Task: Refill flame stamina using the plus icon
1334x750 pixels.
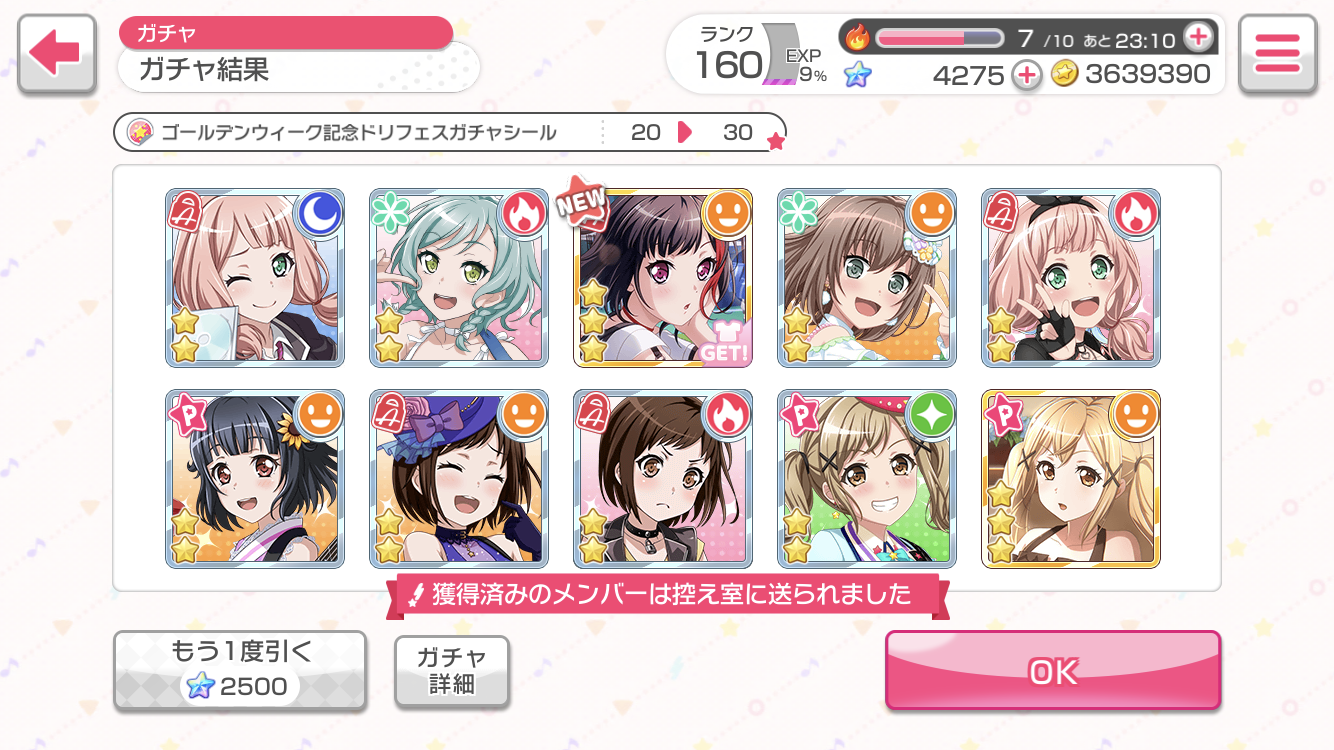Action: [x=1198, y=38]
